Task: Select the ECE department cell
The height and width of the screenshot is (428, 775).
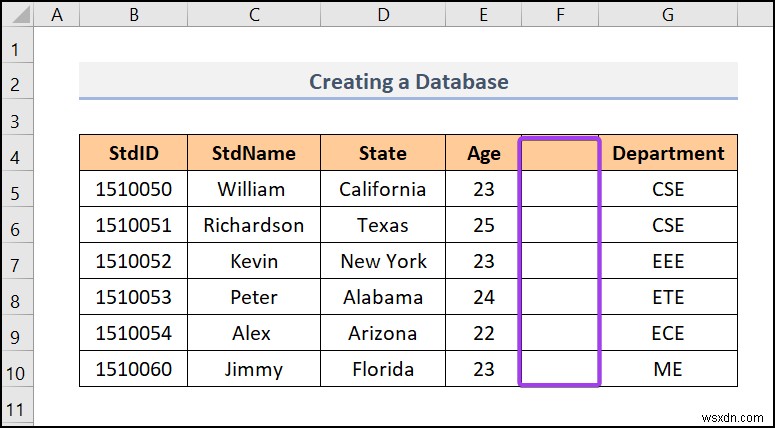Action: point(668,333)
